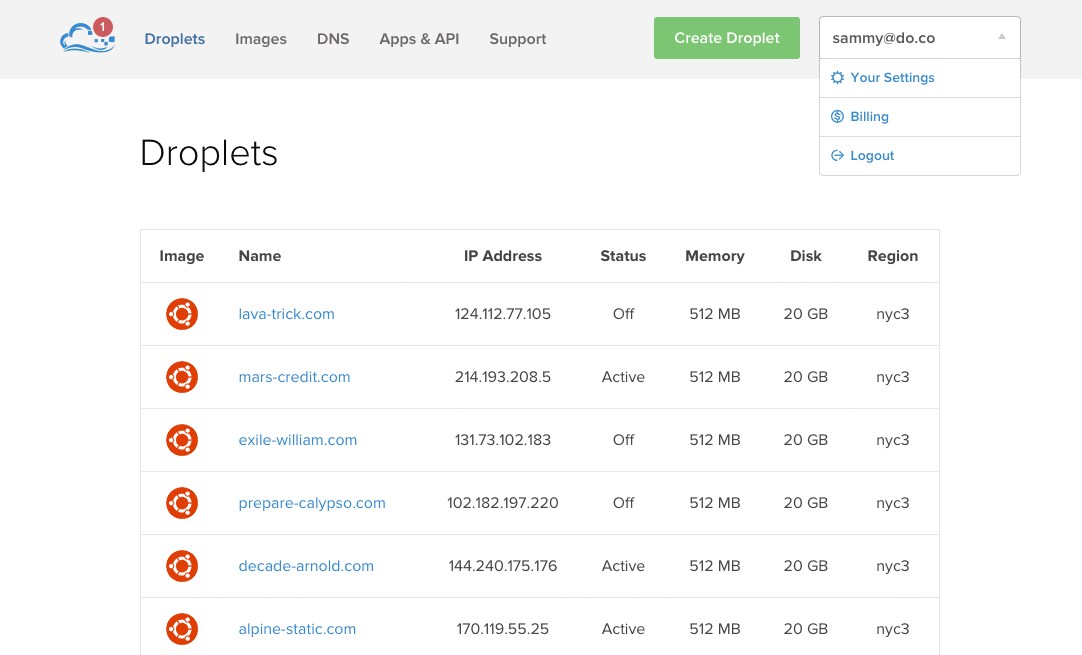
Task: Click the Image column header
Action: (x=181, y=256)
